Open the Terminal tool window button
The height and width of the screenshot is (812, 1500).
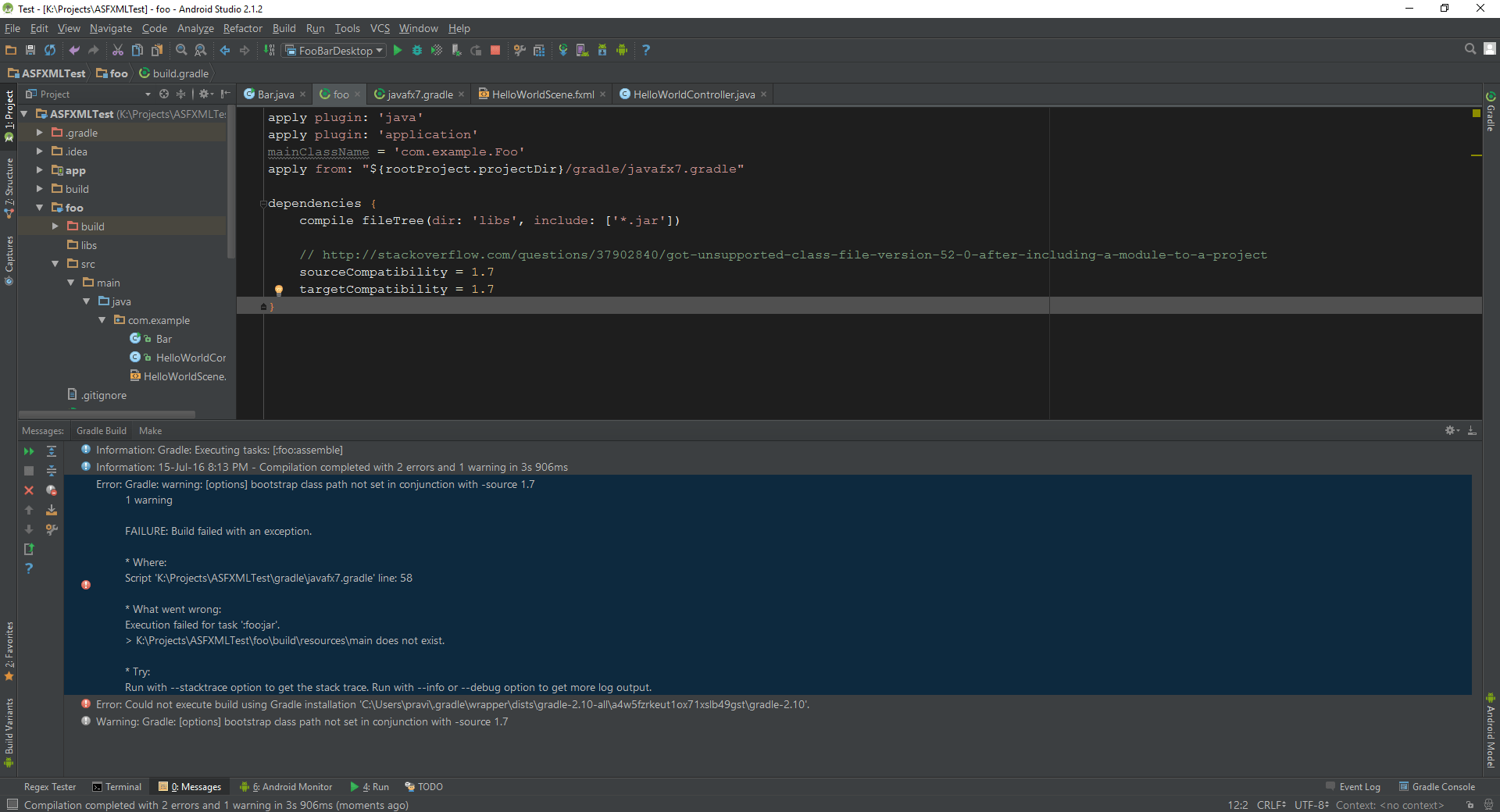tap(117, 786)
